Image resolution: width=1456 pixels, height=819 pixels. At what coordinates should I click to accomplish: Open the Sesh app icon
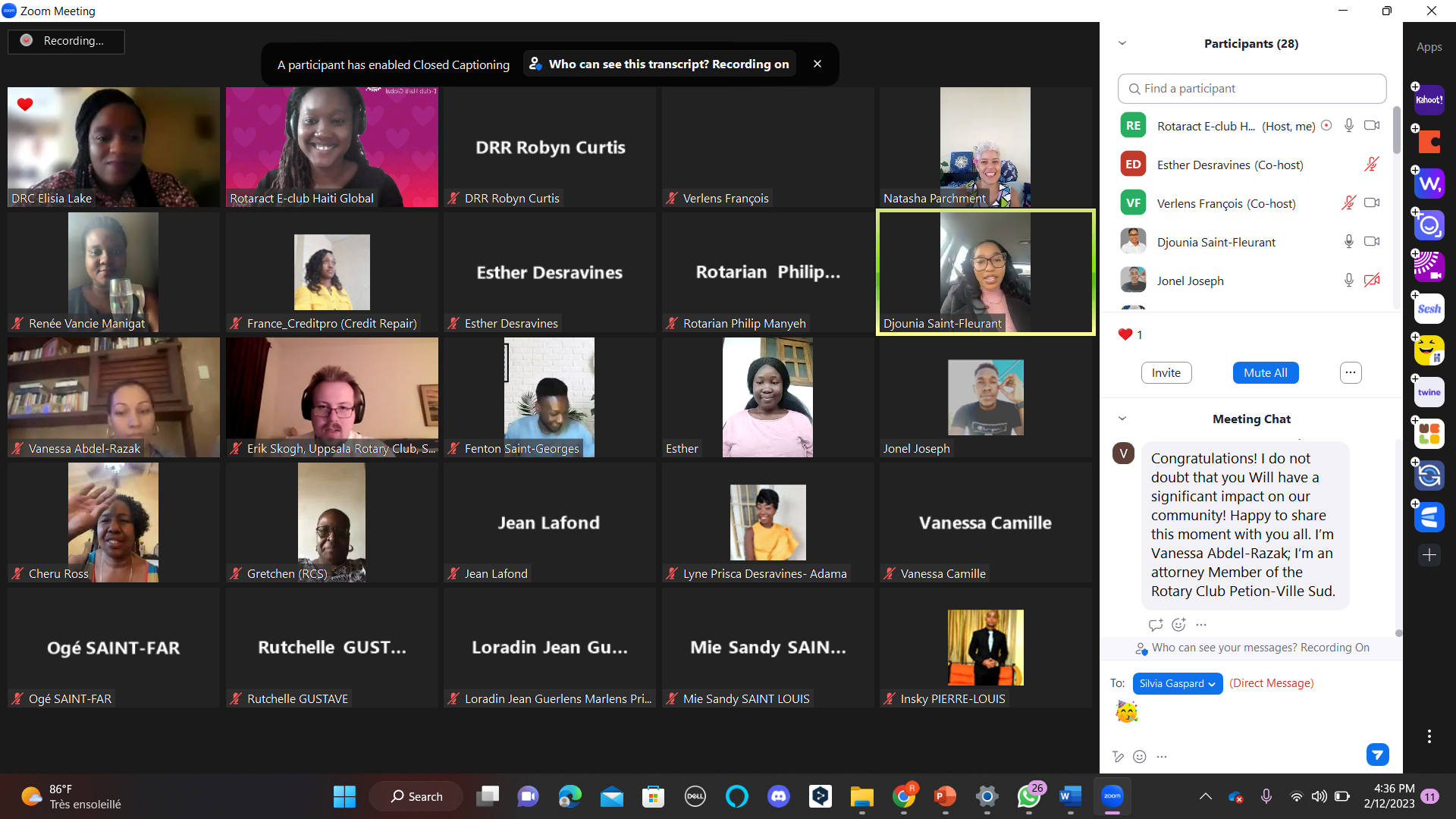coord(1429,309)
